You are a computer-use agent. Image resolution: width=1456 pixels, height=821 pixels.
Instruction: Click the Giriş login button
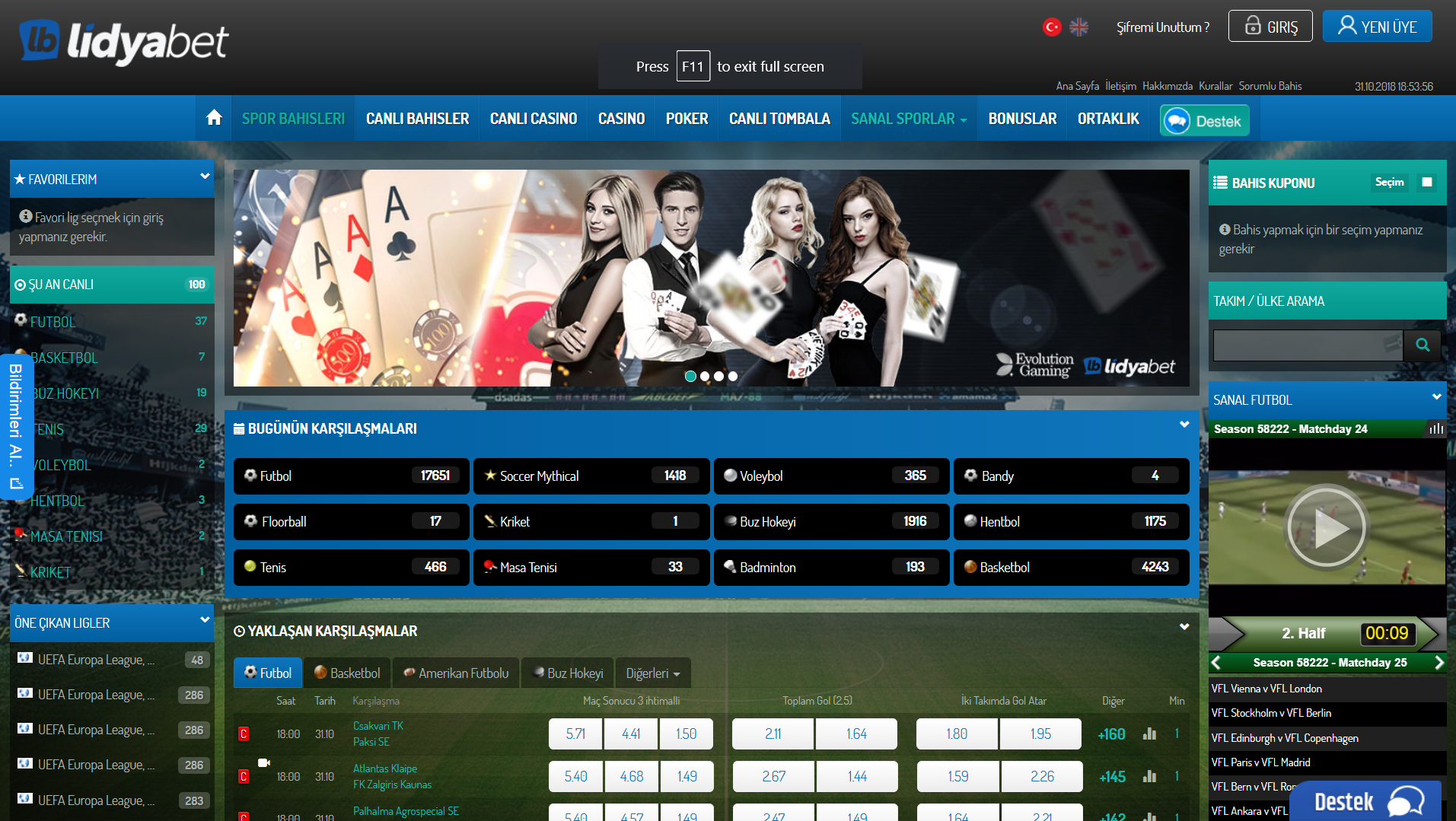(x=1270, y=27)
